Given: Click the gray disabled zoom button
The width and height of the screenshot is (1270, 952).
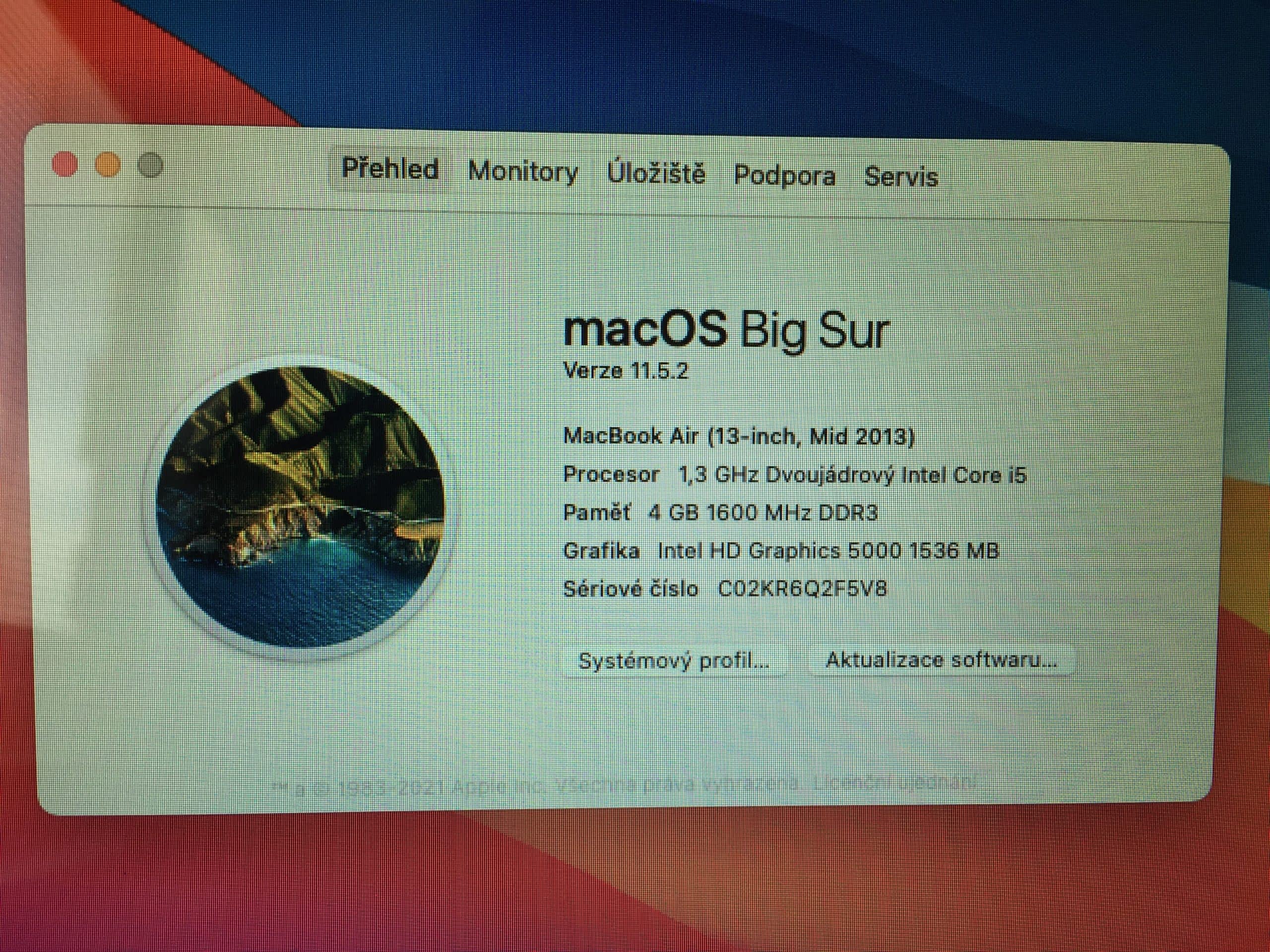Looking at the screenshot, I should click(150, 166).
